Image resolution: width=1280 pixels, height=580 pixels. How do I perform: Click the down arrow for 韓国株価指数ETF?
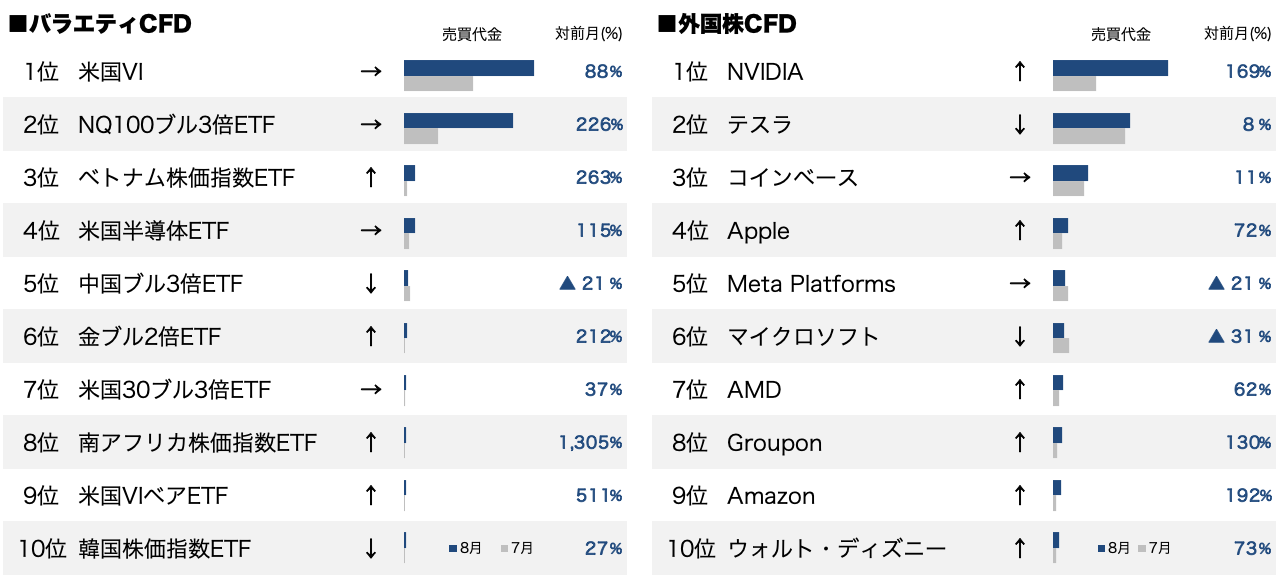370,549
